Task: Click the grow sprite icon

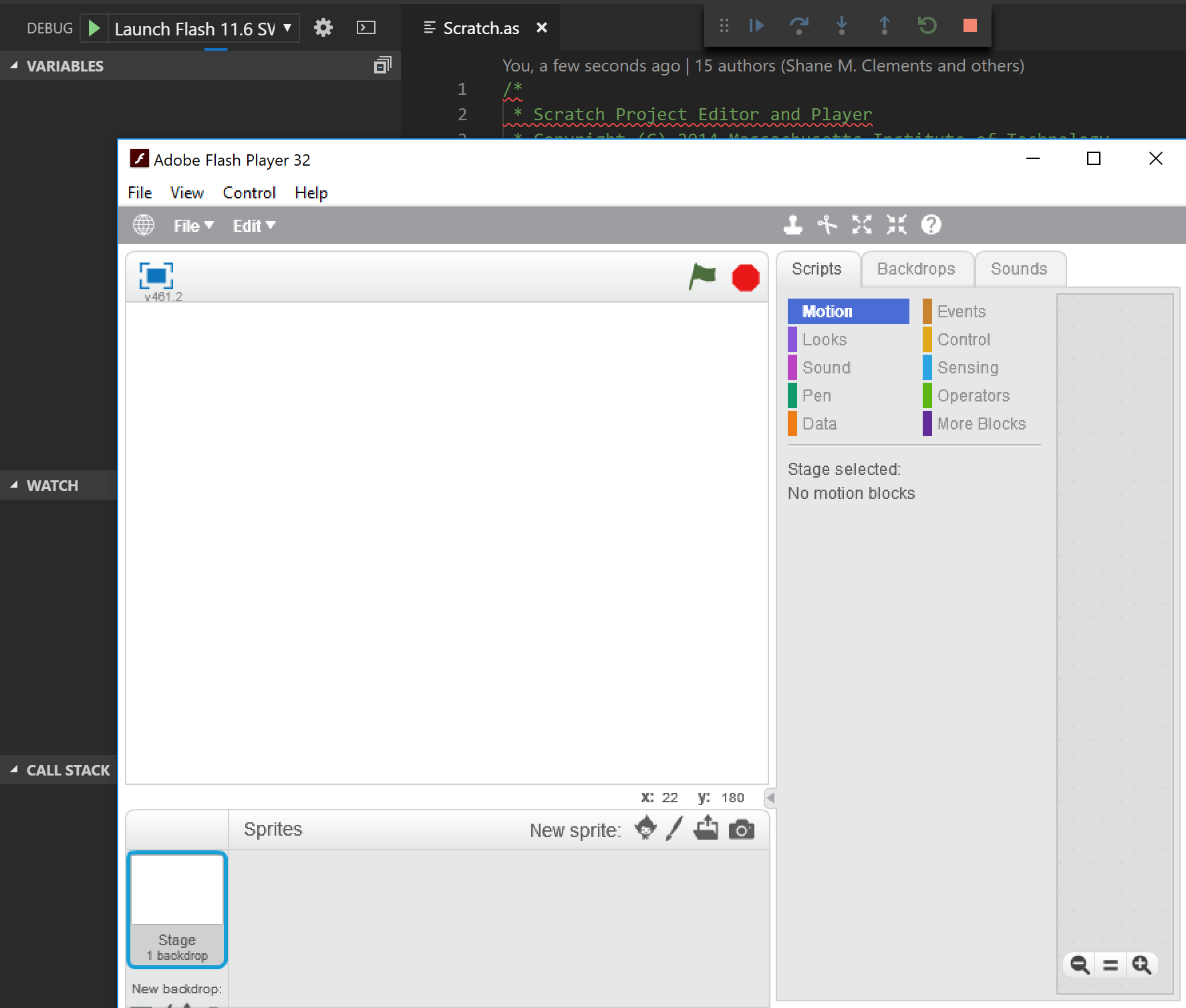Action: tap(861, 225)
